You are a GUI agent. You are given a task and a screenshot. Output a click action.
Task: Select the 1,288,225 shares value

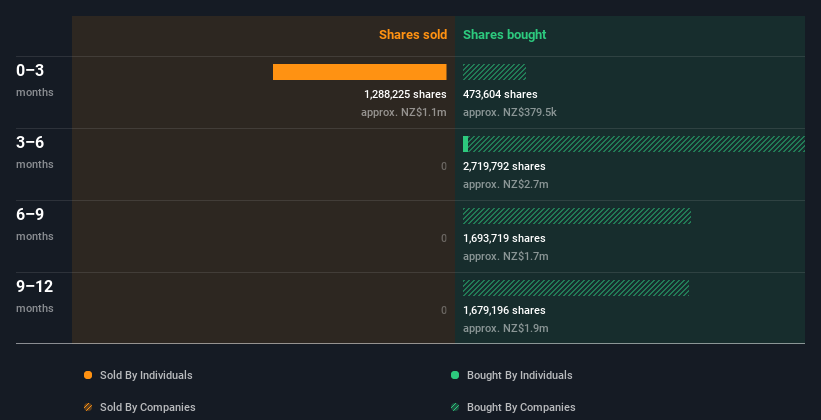tap(405, 94)
